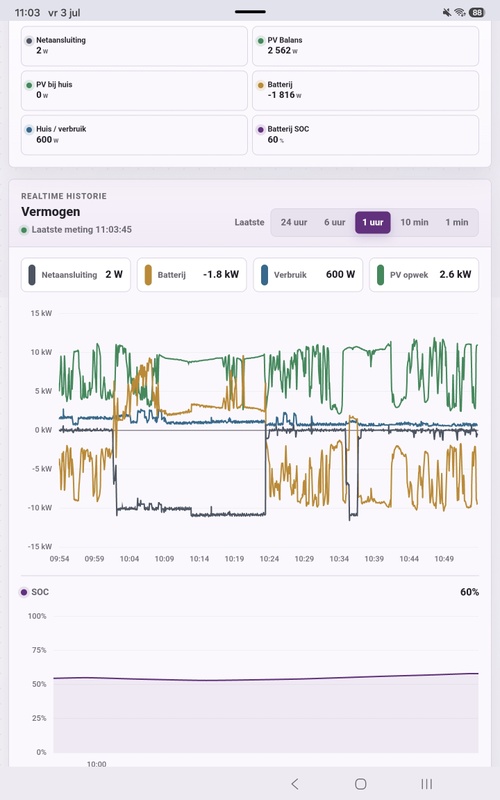Tap the blue Verbruik legend color swatch
500x800 pixels.
click(x=264, y=274)
